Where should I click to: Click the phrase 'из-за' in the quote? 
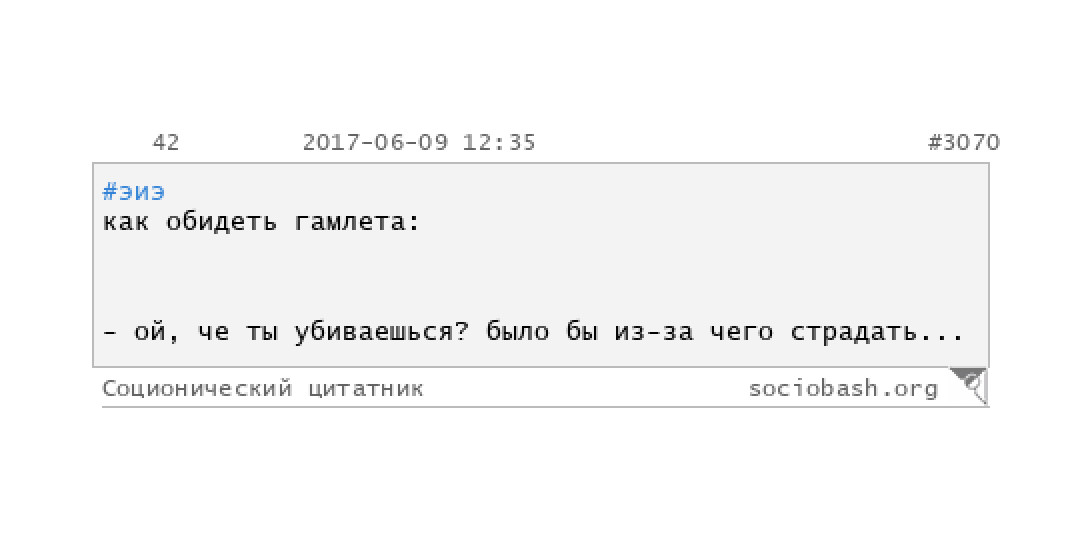coord(654,332)
